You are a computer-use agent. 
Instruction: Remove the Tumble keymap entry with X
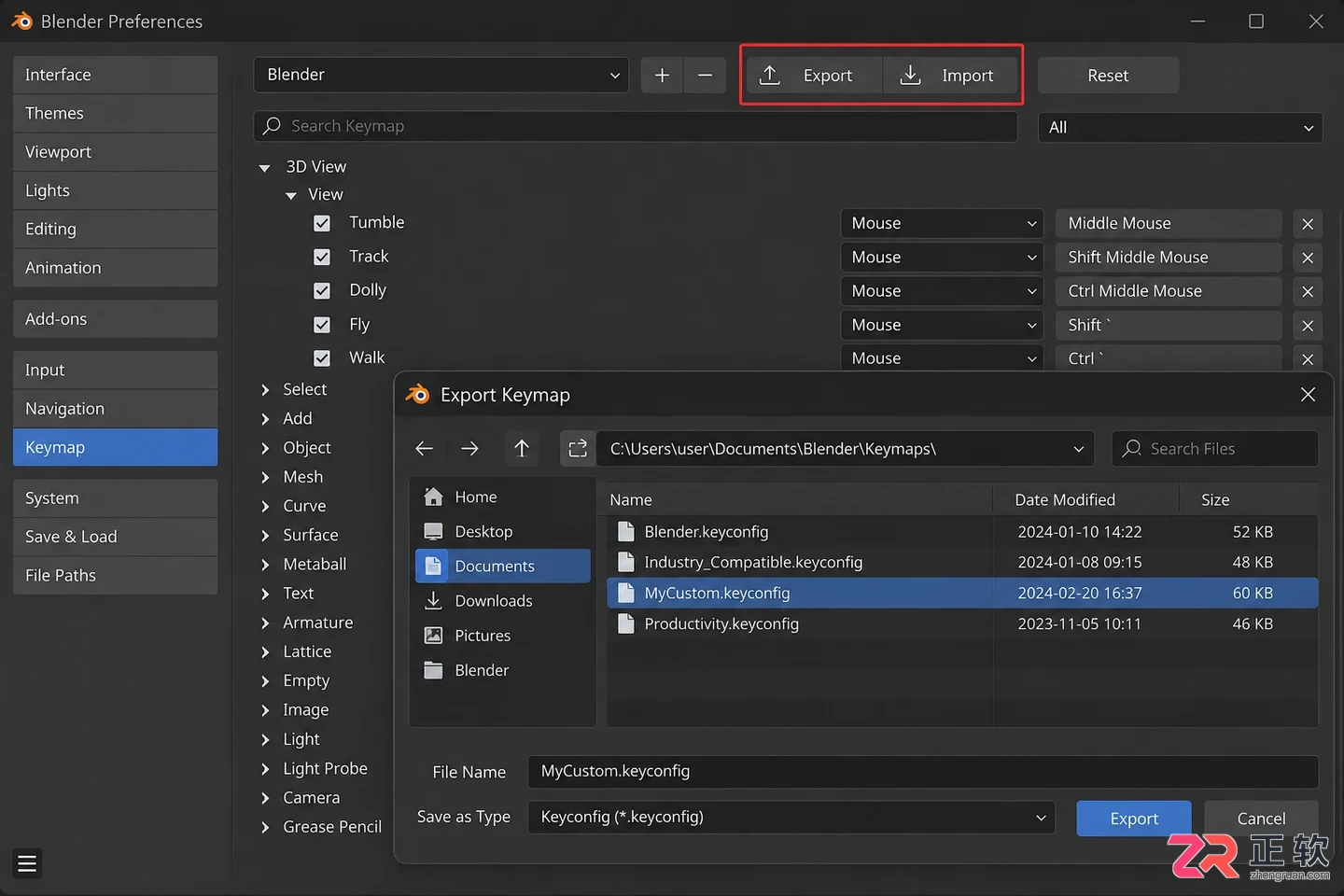click(1308, 224)
